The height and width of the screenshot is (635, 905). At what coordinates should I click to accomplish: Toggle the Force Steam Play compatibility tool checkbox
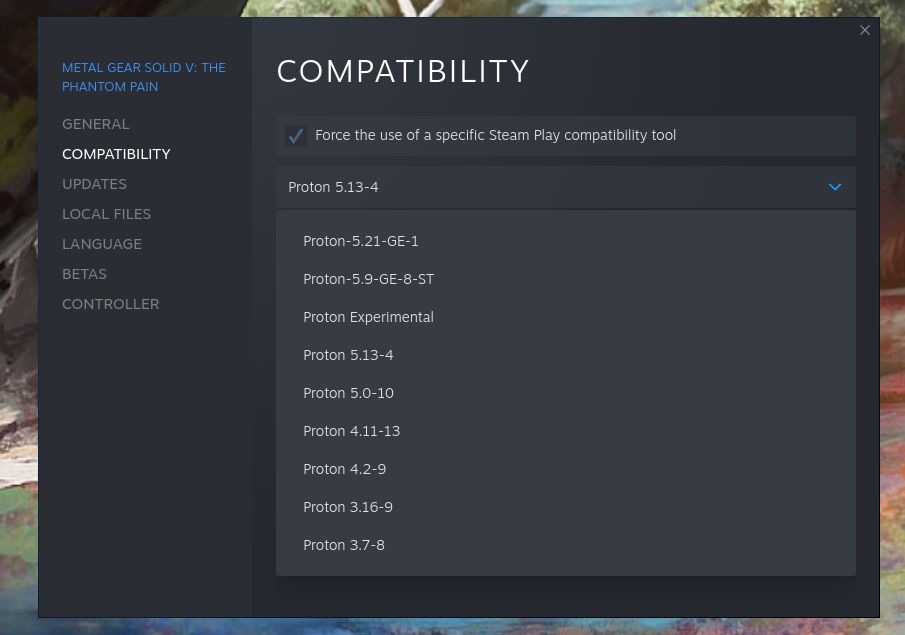click(x=296, y=136)
